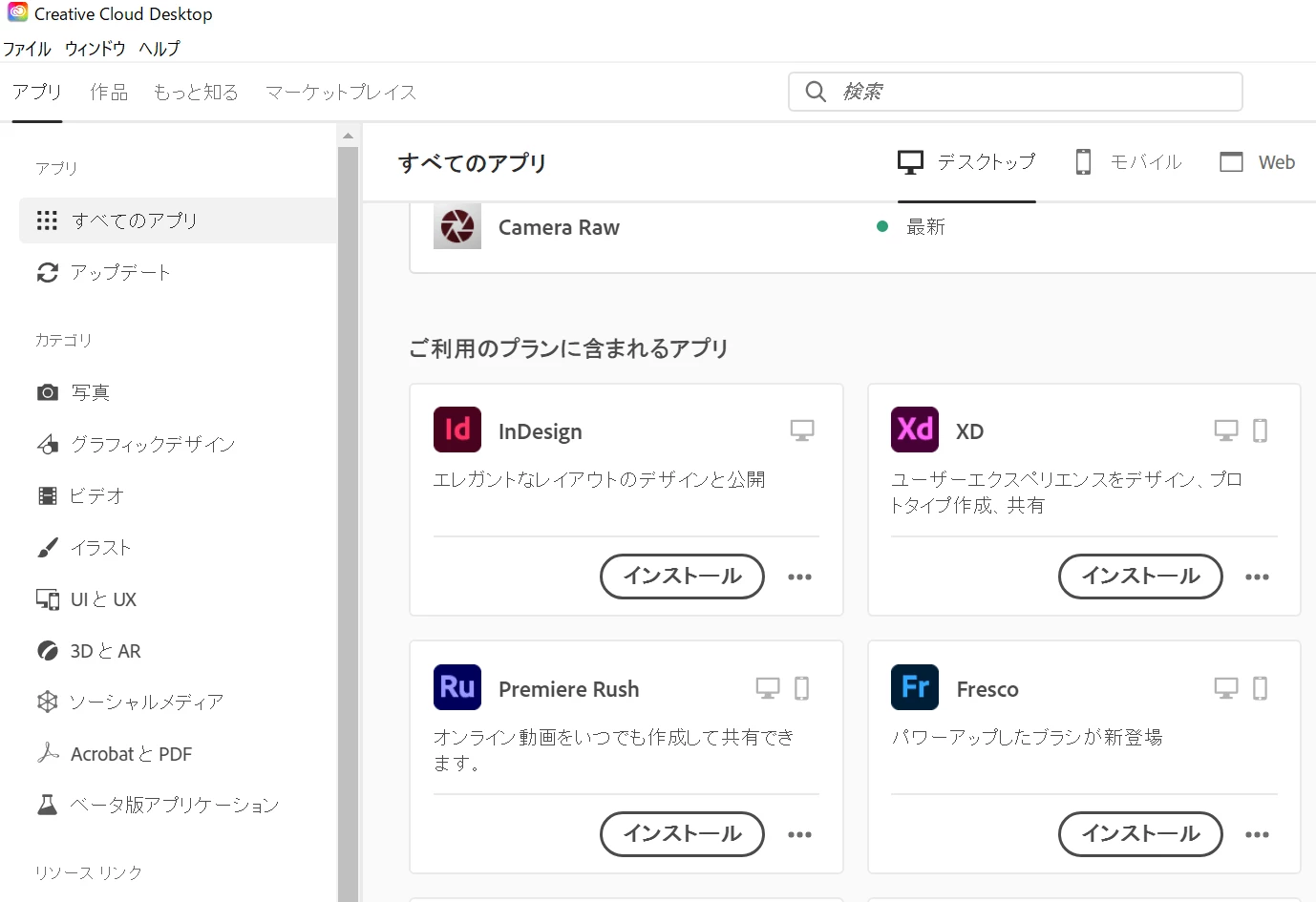Click the sidebar scrollbar up arrow
The height and width of the screenshot is (902, 1316).
point(348,136)
